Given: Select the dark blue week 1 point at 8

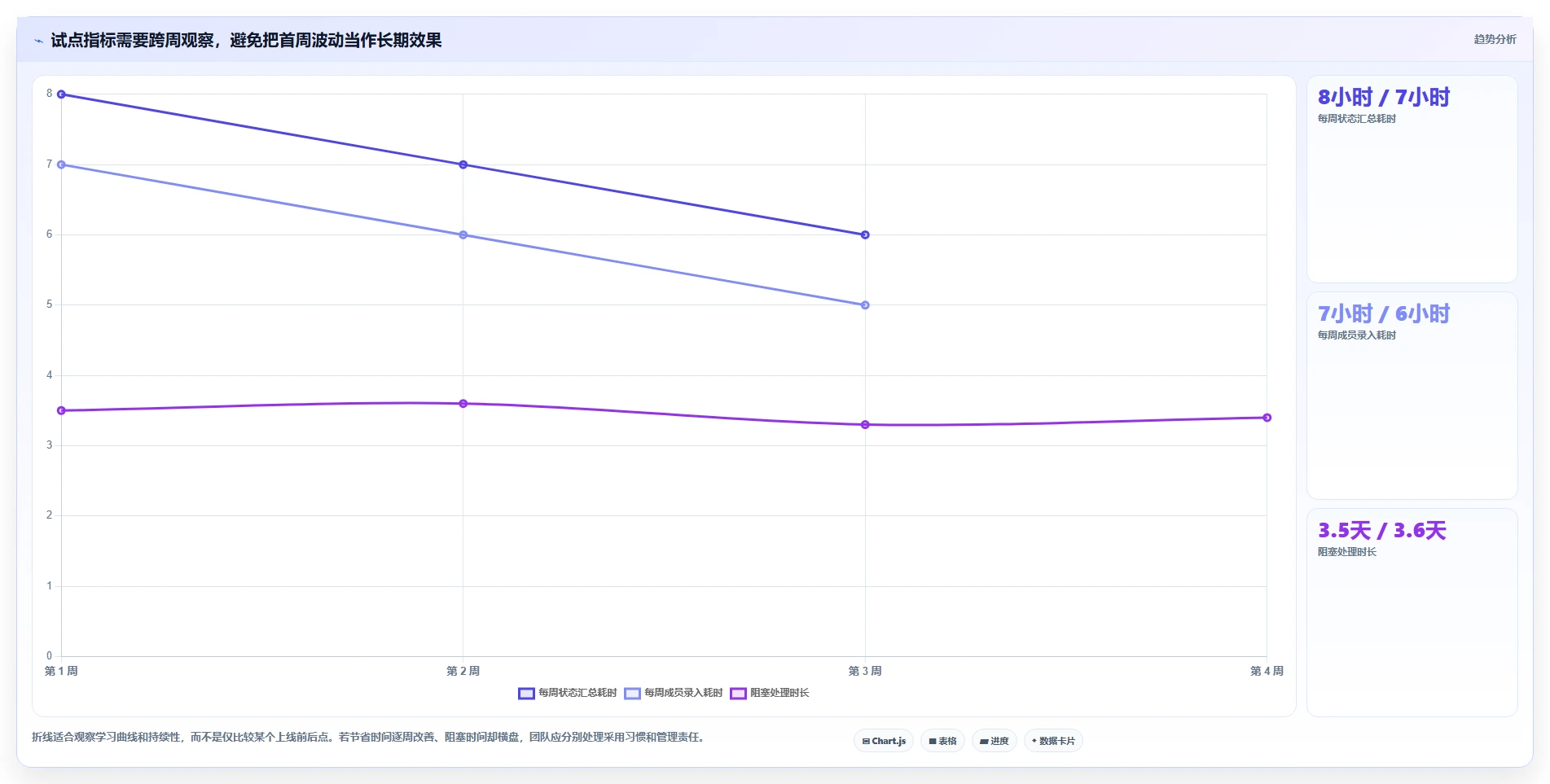Looking at the screenshot, I should click(x=61, y=94).
